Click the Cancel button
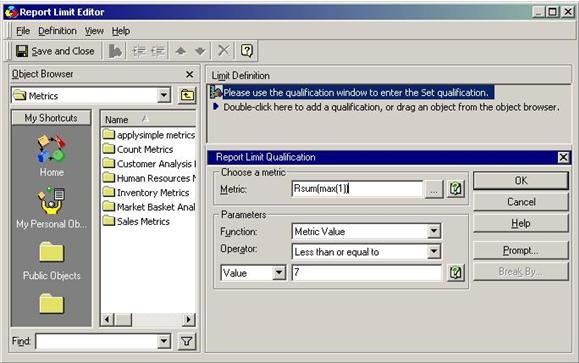Viewport: 579px width, 363px height. (x=521, y=202)
